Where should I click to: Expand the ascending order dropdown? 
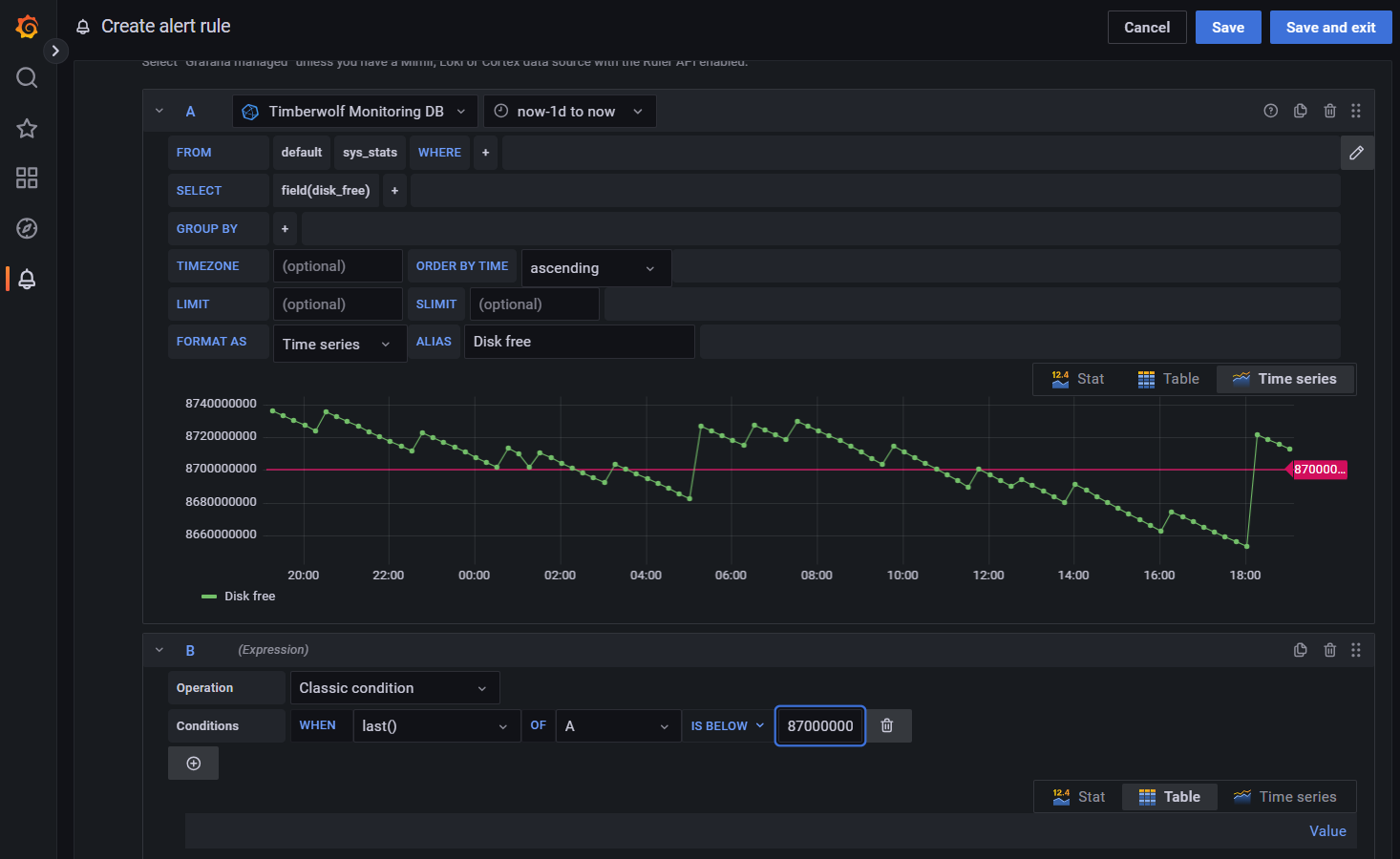(x=594, y=268)
